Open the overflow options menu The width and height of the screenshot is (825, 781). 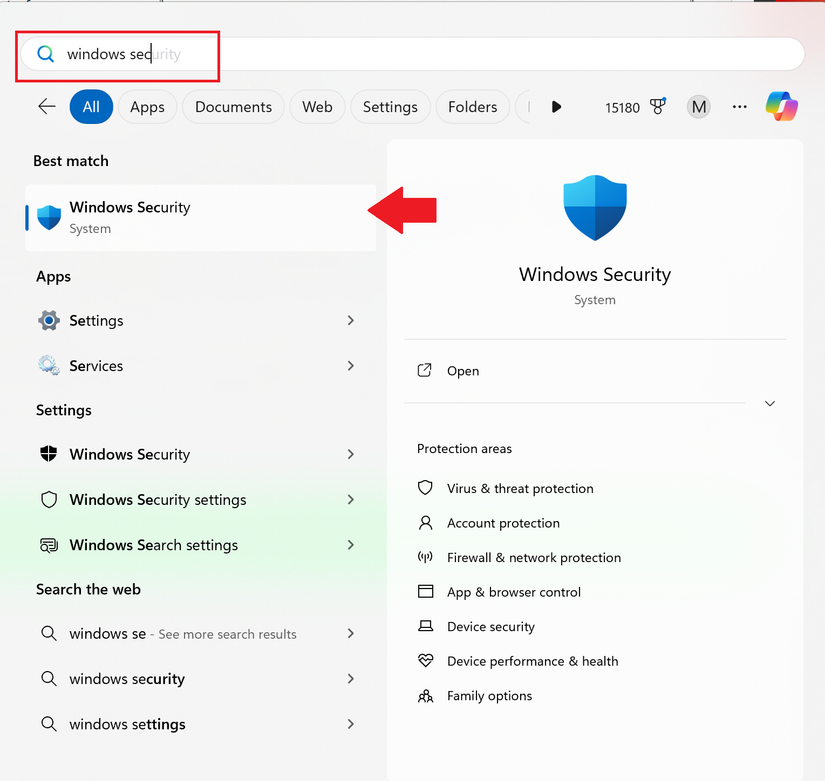[x=738, y=107]
